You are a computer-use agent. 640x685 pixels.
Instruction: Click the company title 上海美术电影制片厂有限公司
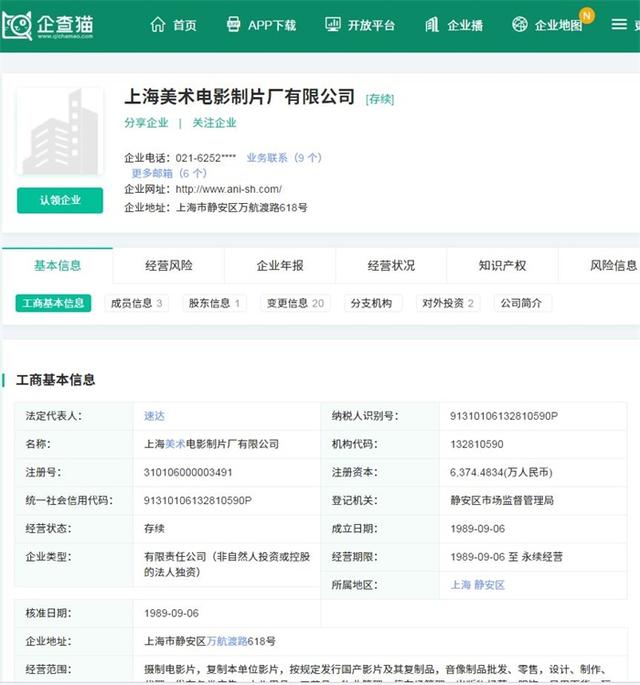click(239, 97)
